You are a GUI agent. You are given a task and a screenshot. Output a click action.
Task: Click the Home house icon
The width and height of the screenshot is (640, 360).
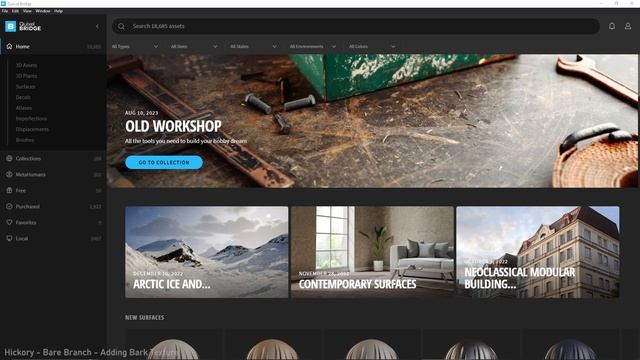tap(9, 46)
